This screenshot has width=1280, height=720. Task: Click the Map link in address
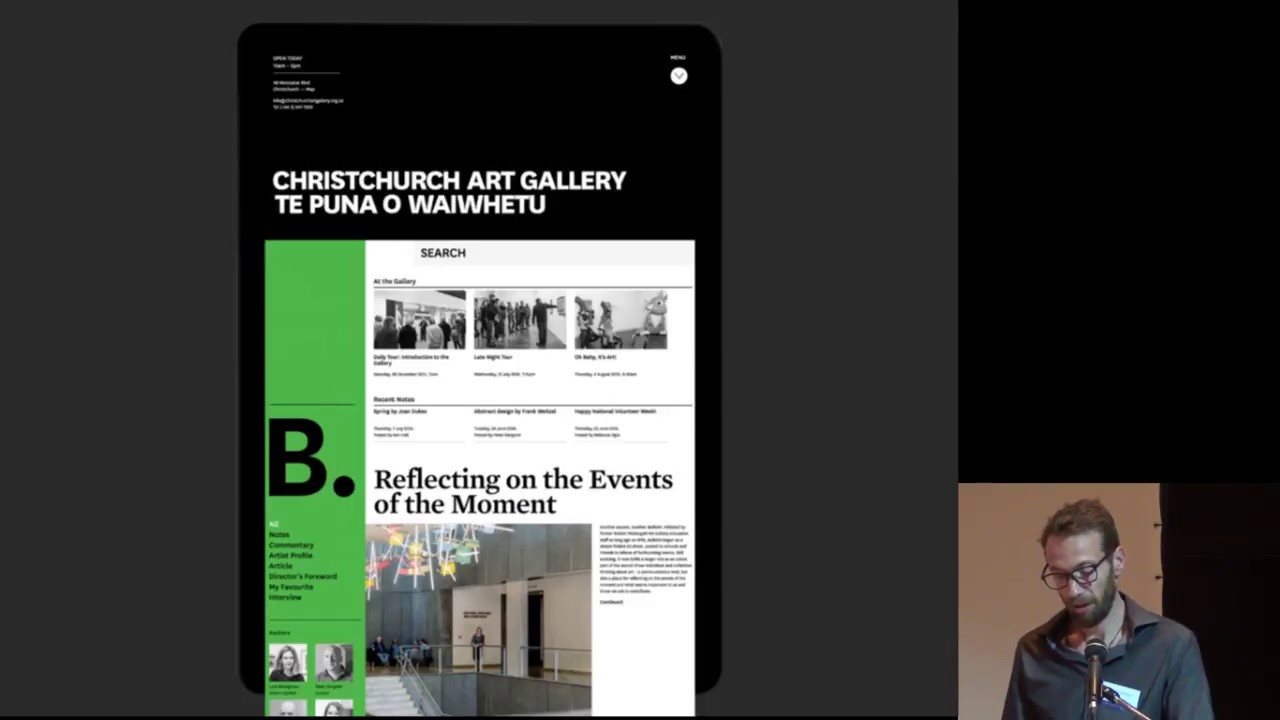pos(310,89)
